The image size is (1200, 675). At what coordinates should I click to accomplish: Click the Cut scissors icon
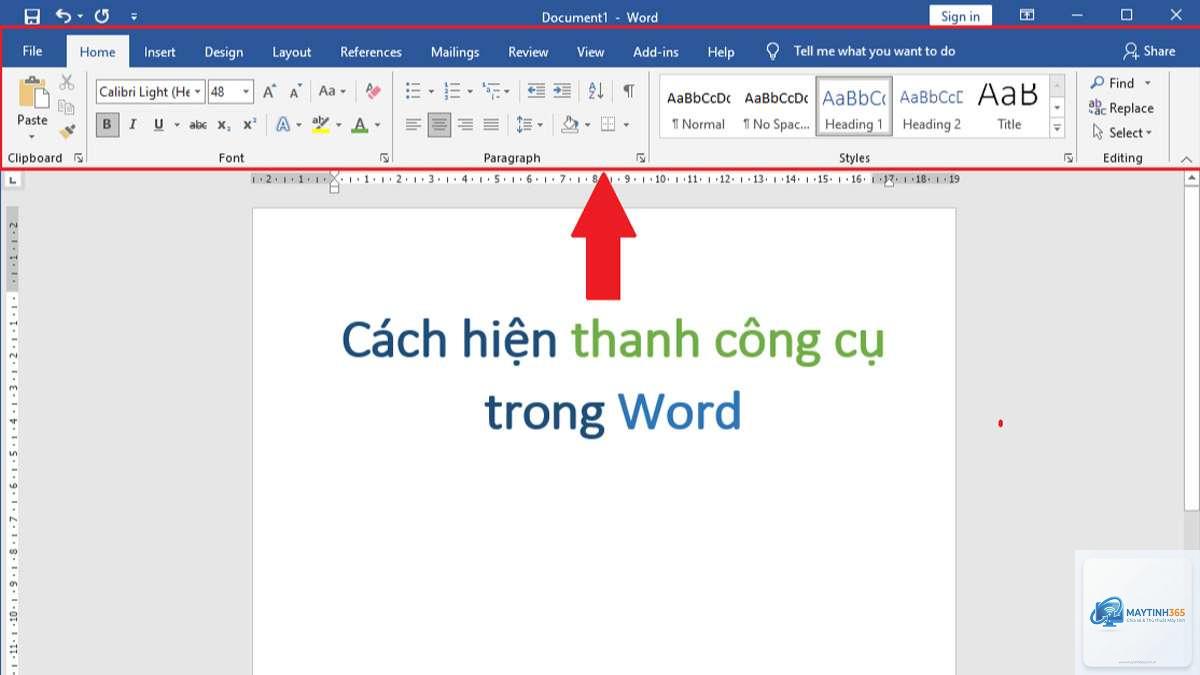[x=67, y=82]
